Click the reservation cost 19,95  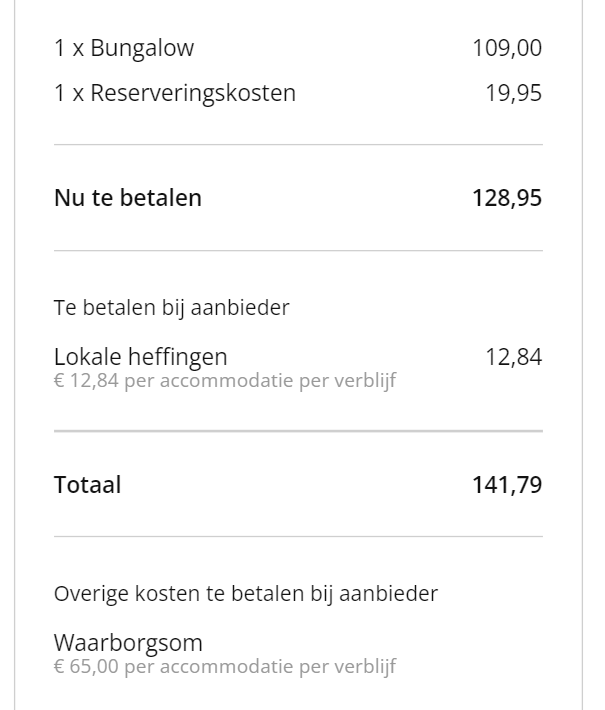[514, 93]
